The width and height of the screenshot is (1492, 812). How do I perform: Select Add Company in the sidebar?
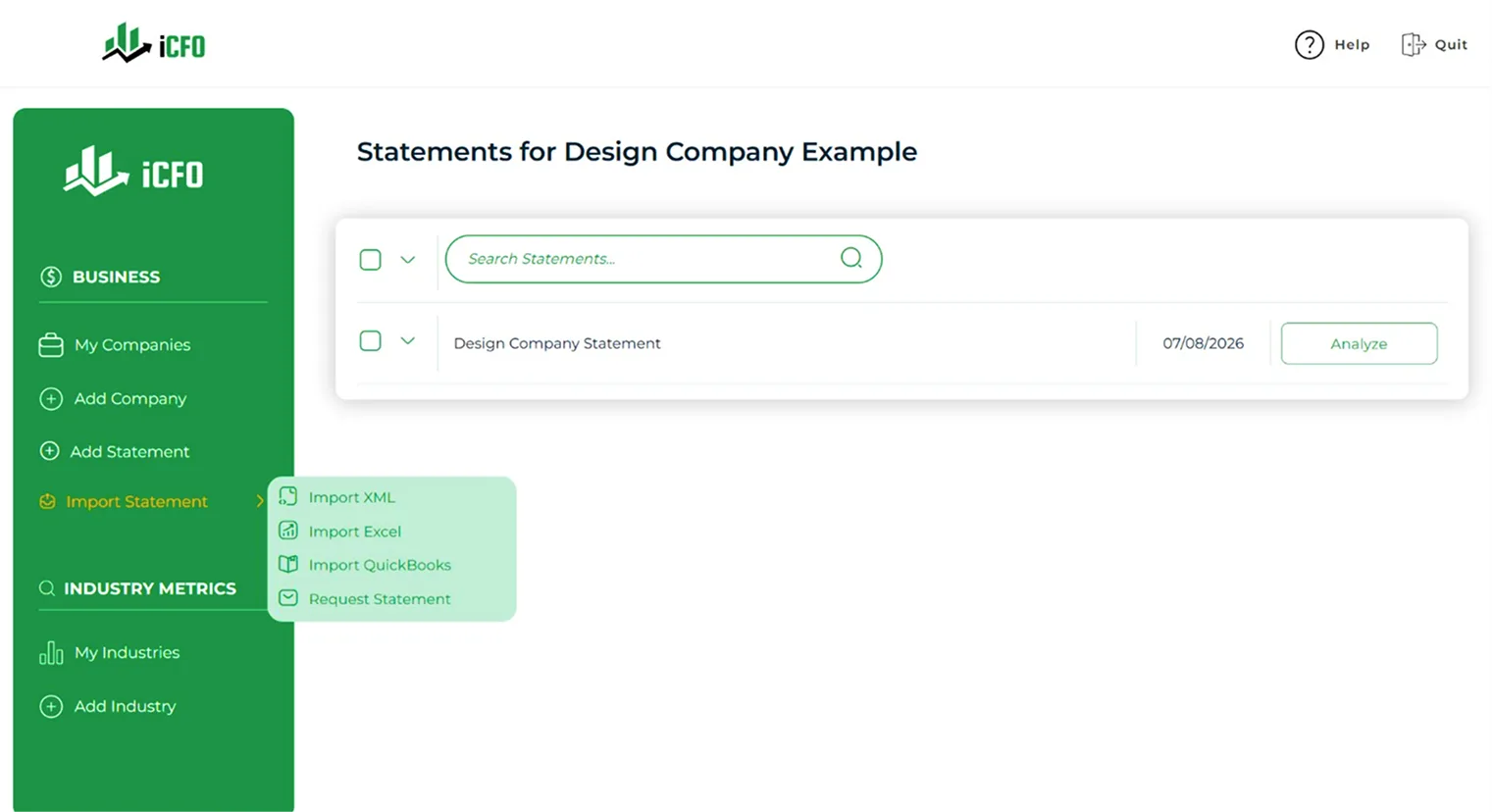130,398
